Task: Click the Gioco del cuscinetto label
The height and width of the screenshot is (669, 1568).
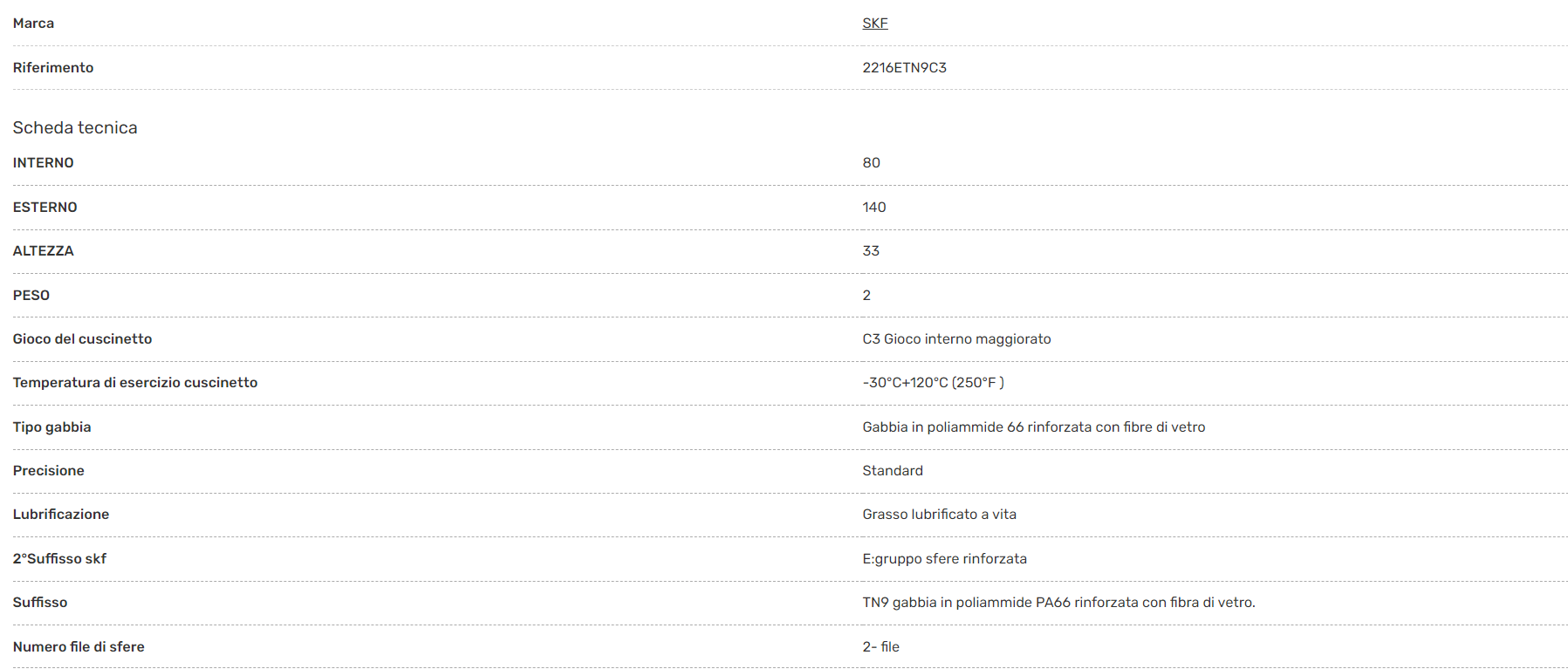Action: 82,338
